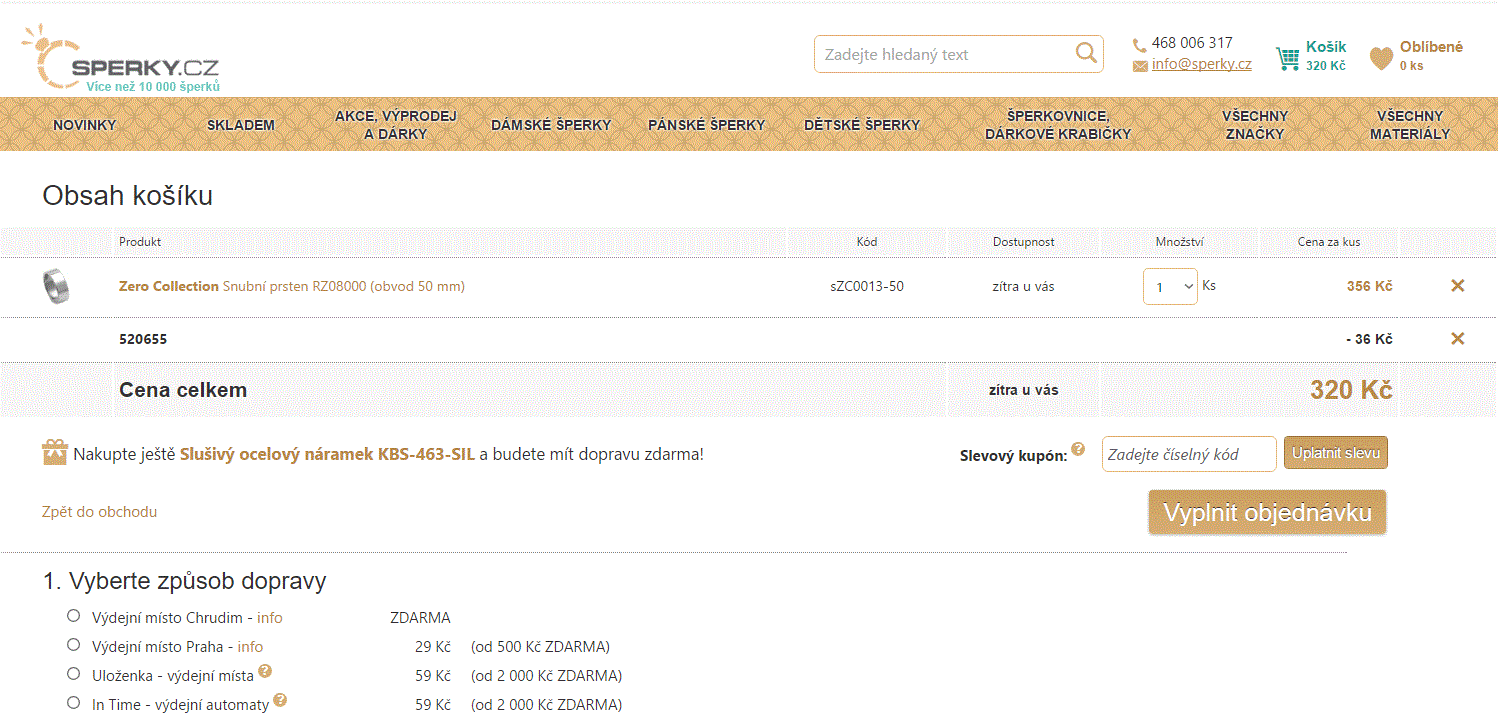
Task: Open the shopping cart icon
Action: (x=1287, y=59)
